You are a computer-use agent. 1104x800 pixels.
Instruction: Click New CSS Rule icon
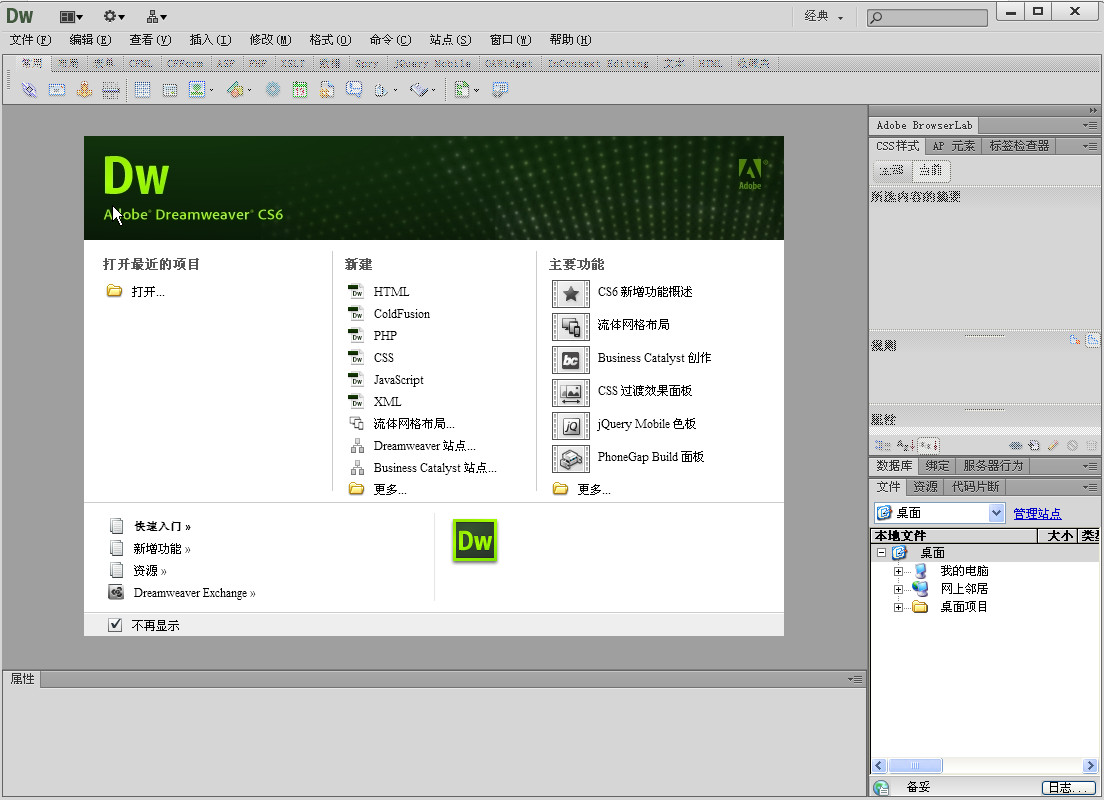pos(1034,445)
